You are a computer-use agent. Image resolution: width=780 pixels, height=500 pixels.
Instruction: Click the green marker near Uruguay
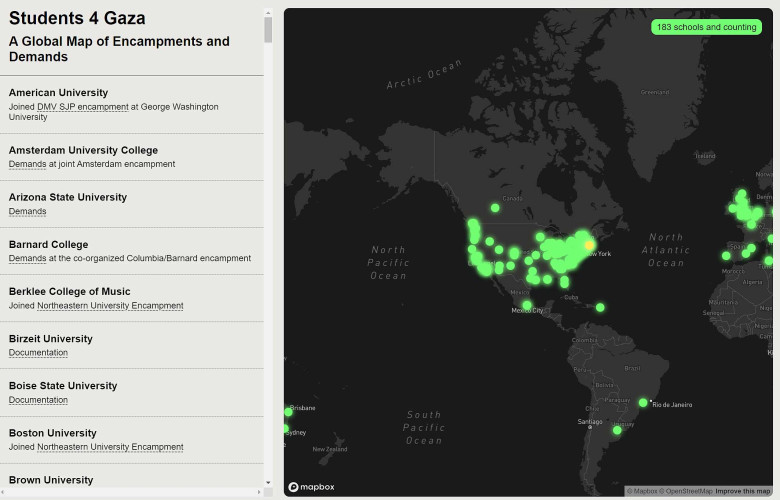click(x=617, y=430)
